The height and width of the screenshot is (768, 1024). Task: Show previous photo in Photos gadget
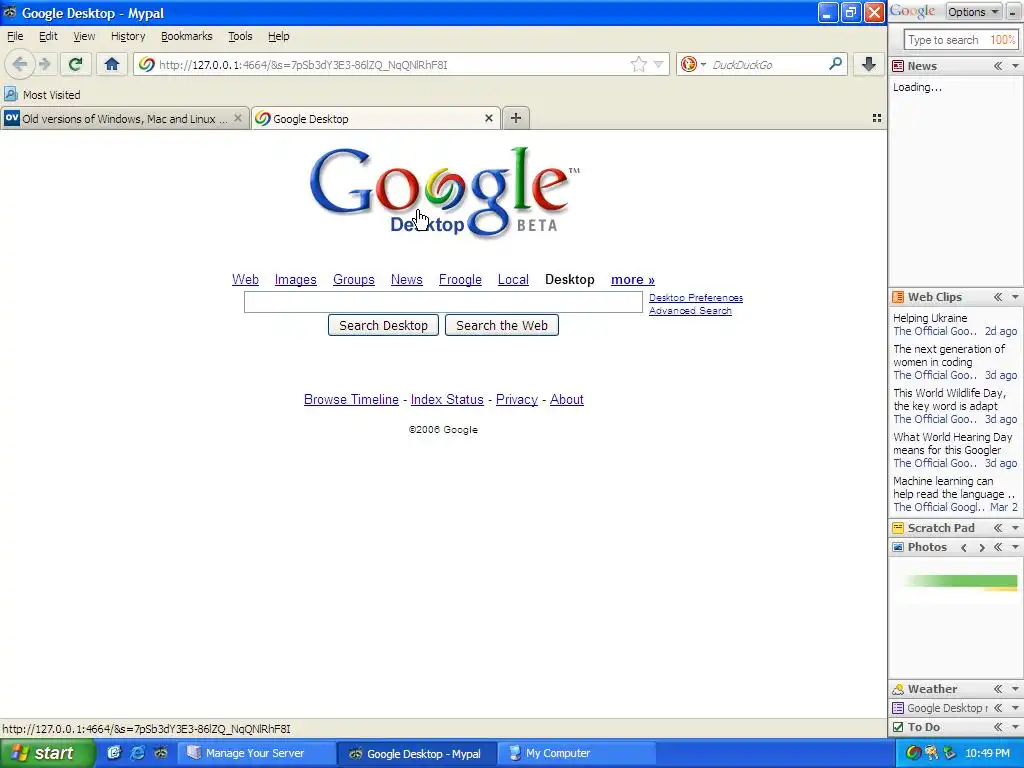coord(964,547)
